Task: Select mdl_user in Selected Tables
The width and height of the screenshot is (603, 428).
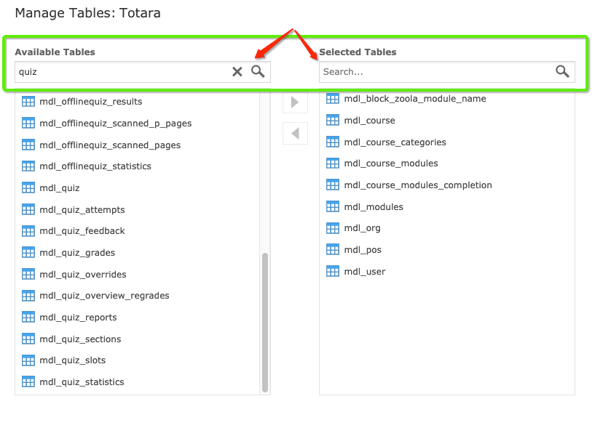Action: (x=365, y=271)
